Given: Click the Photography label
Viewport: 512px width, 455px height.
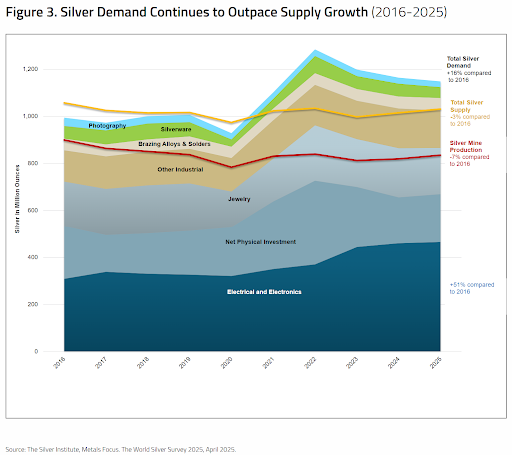Looking at the screenshot, I should [107, 126].
